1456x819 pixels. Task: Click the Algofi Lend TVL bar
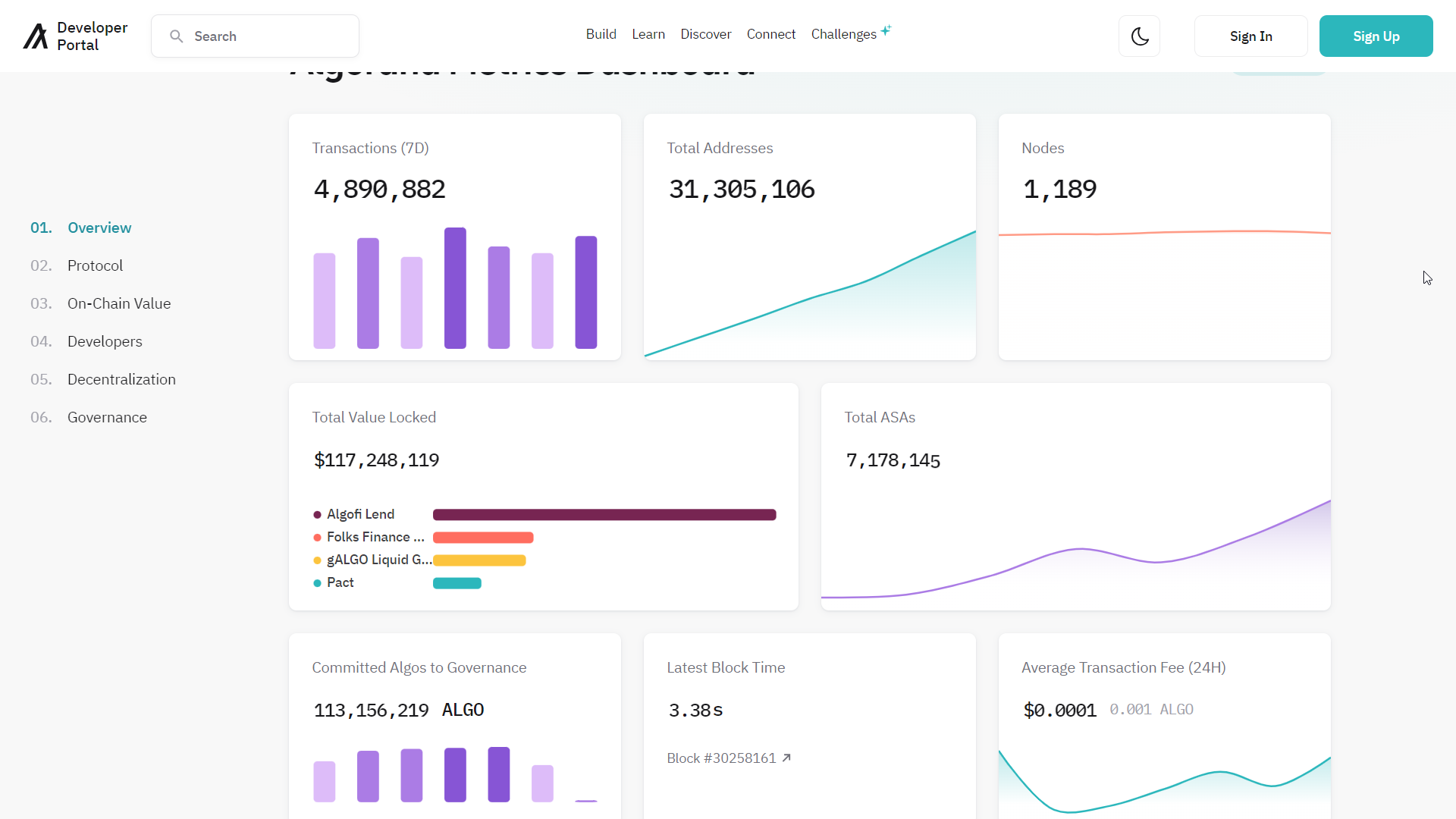click(604, 515)
